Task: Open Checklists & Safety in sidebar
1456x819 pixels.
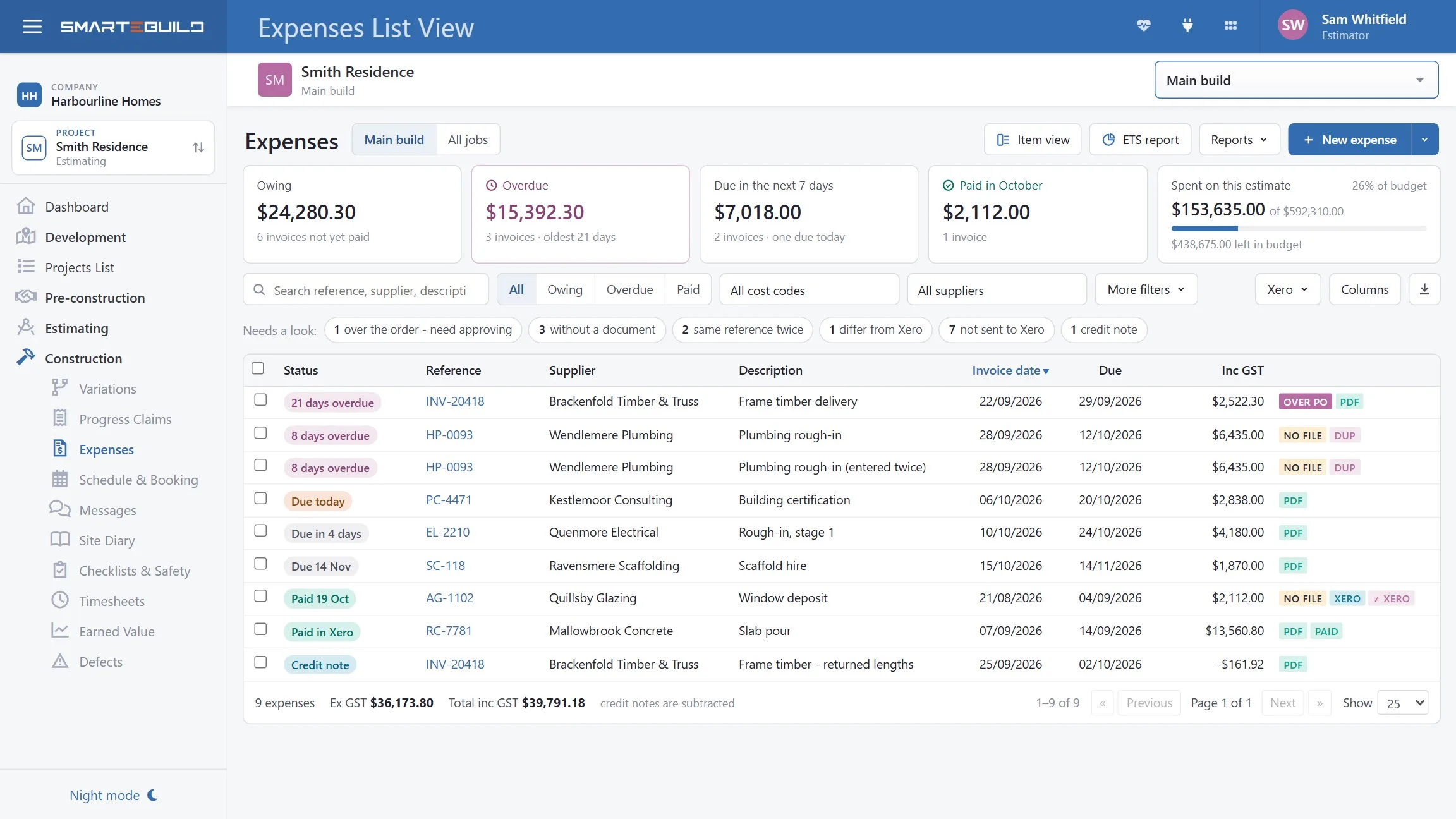Action: tap(135, 571)
